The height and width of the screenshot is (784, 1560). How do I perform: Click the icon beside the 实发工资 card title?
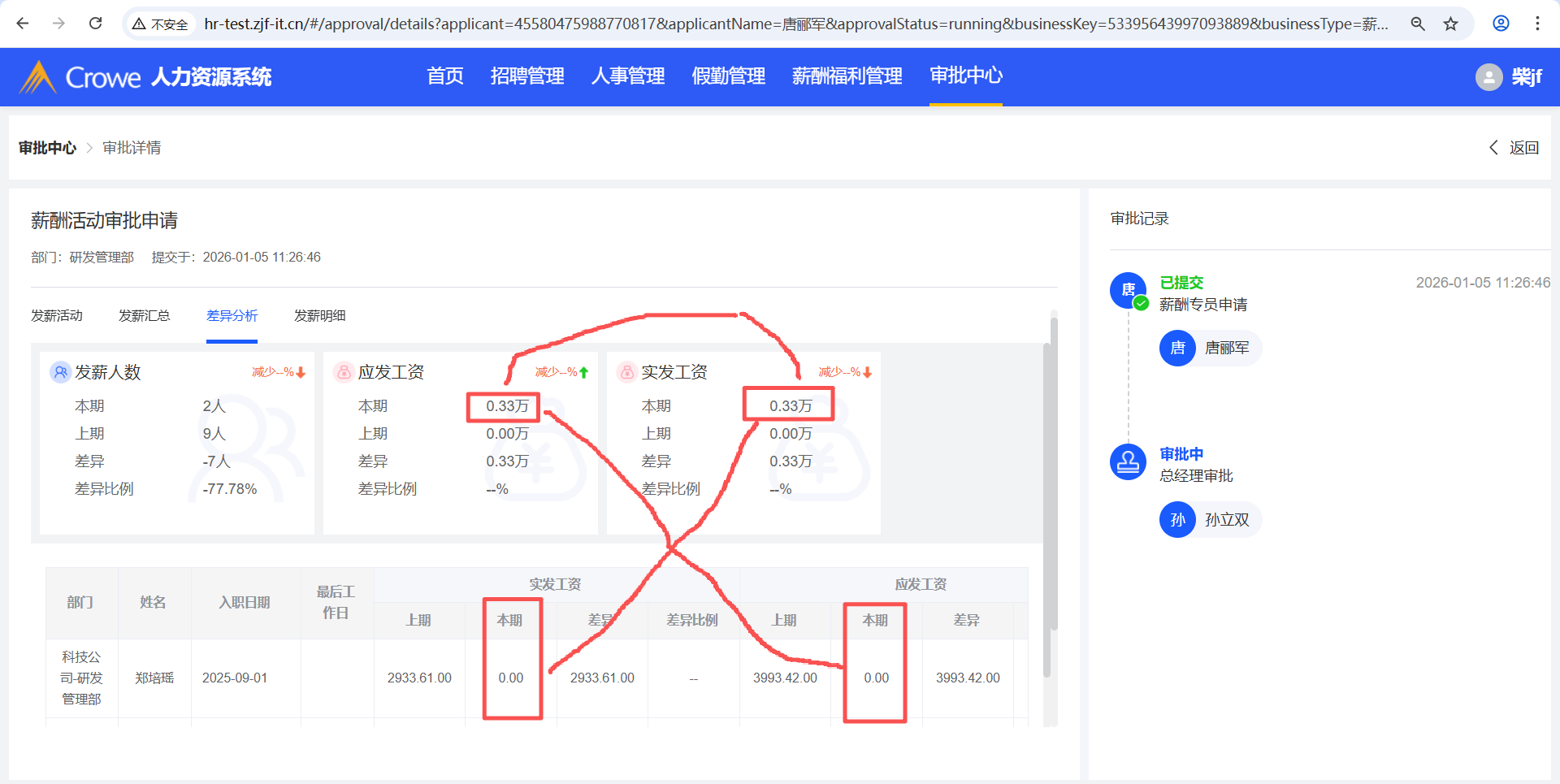627,372
